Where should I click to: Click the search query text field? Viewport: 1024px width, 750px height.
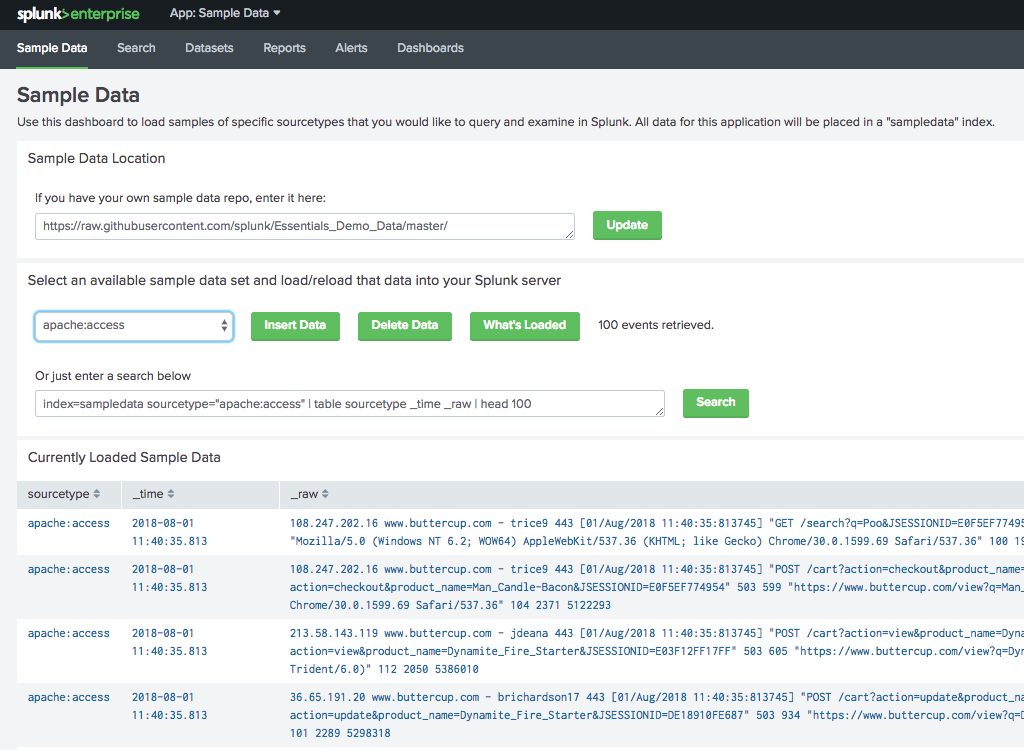point(350,404)
